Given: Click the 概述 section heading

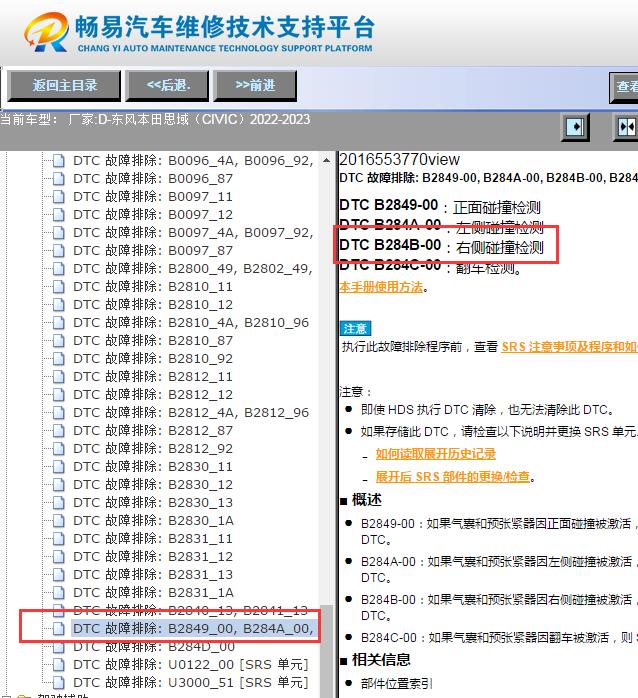Looking at the screenshot, I should (366, 500).
